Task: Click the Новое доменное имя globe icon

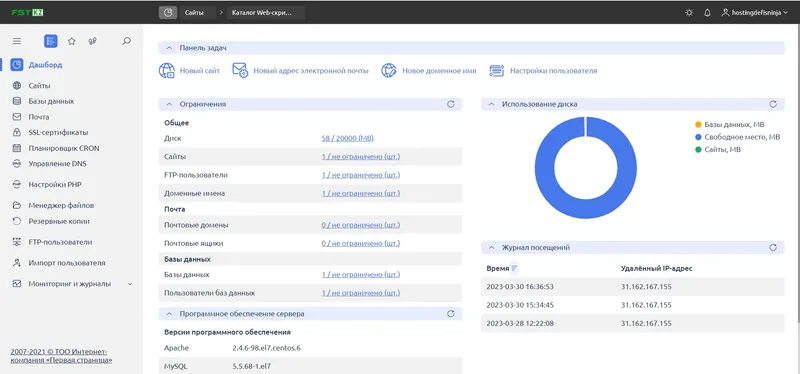Action: 389,71
